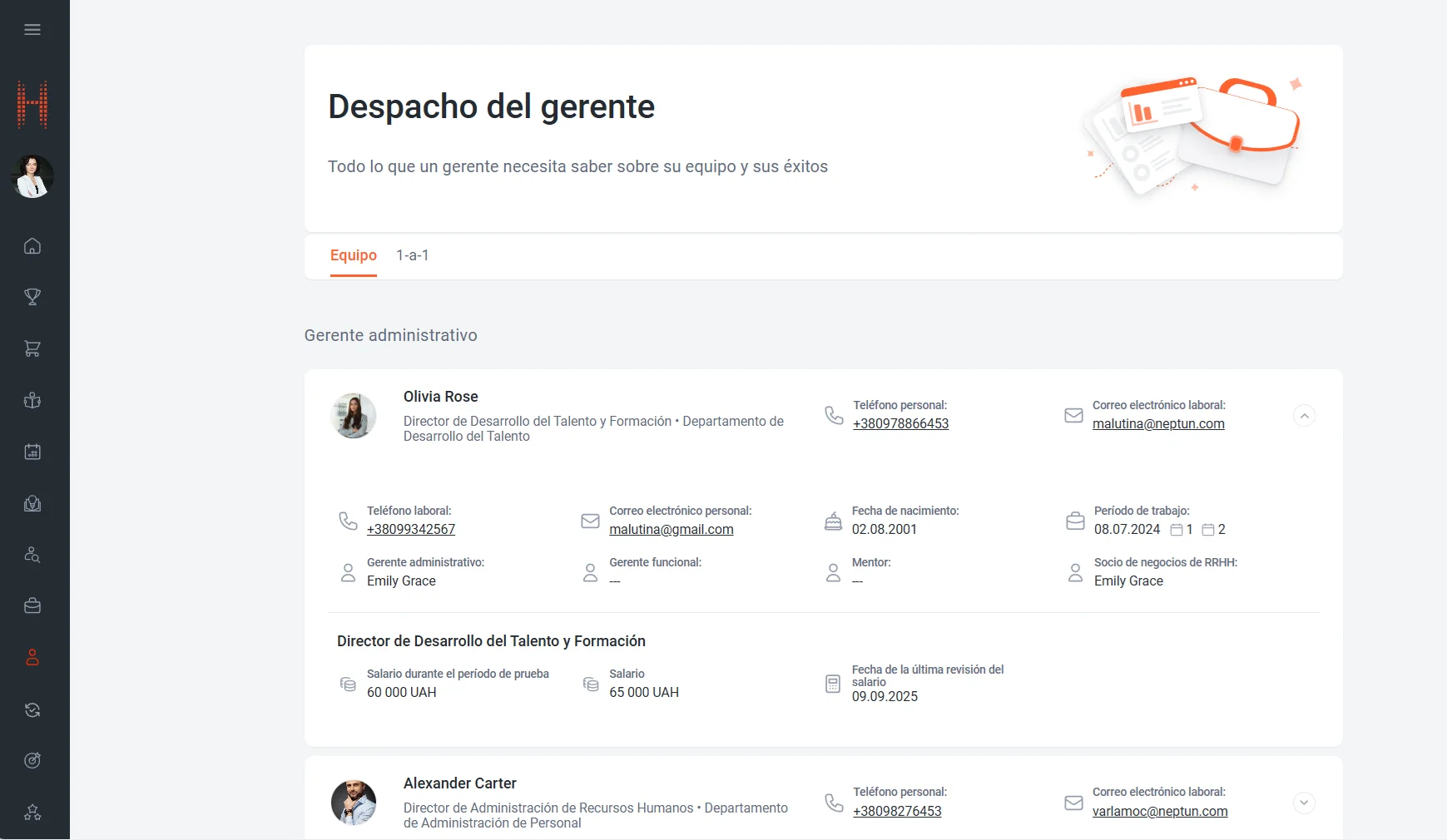
Task: Switch to the 1-a-1 tab
Action: pyautogui.click(x=412, y=255)
